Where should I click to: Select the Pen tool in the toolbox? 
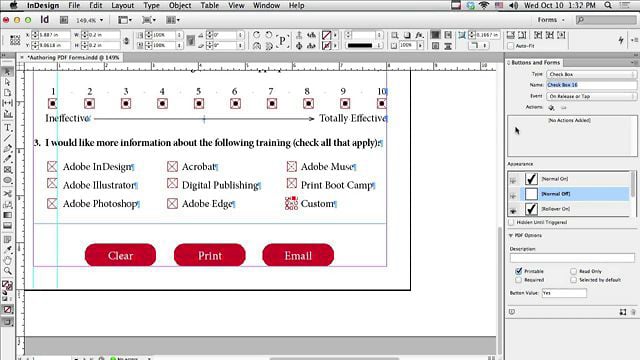point(7,148)
